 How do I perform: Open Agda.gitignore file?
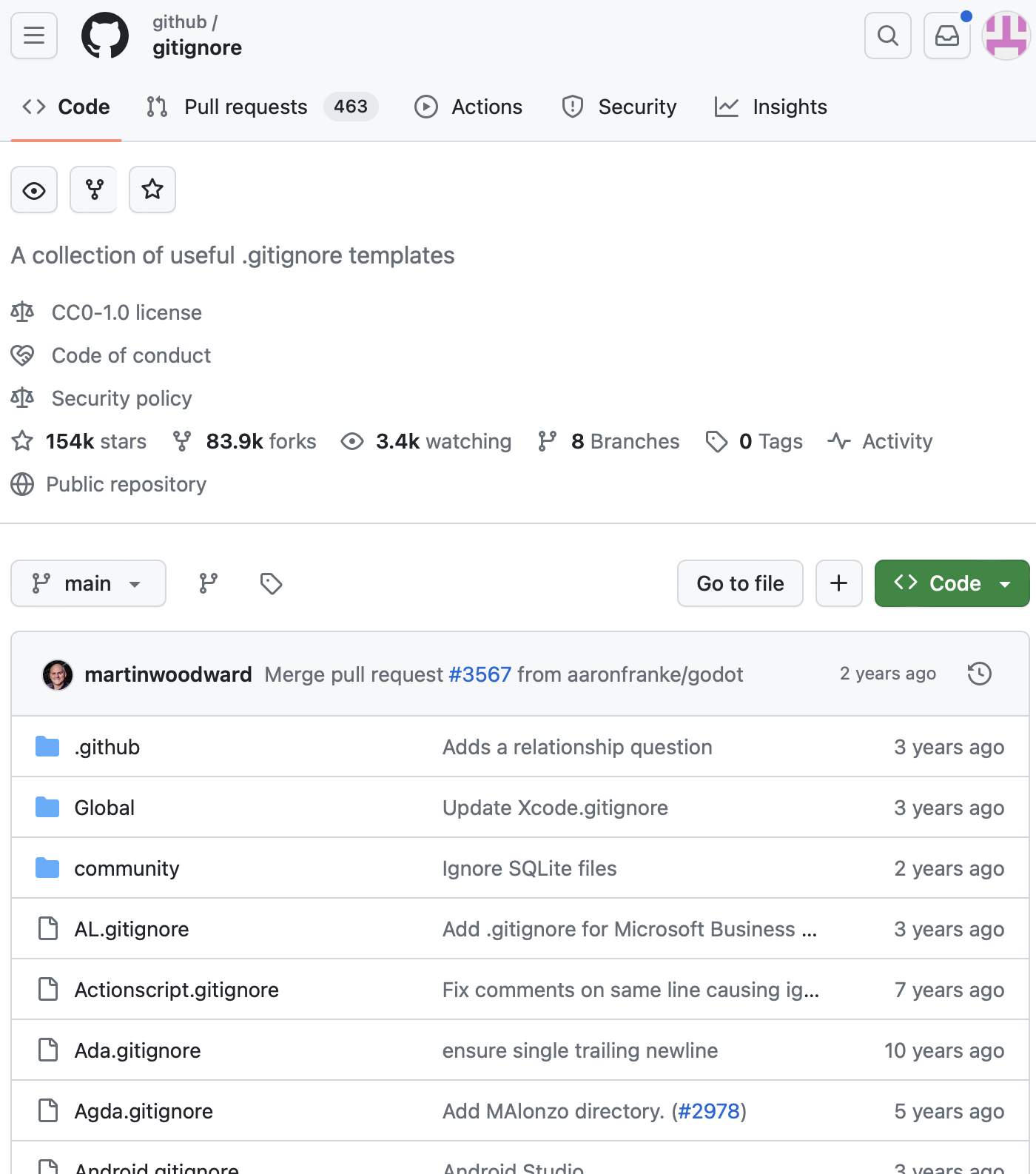pos(144,1111)
